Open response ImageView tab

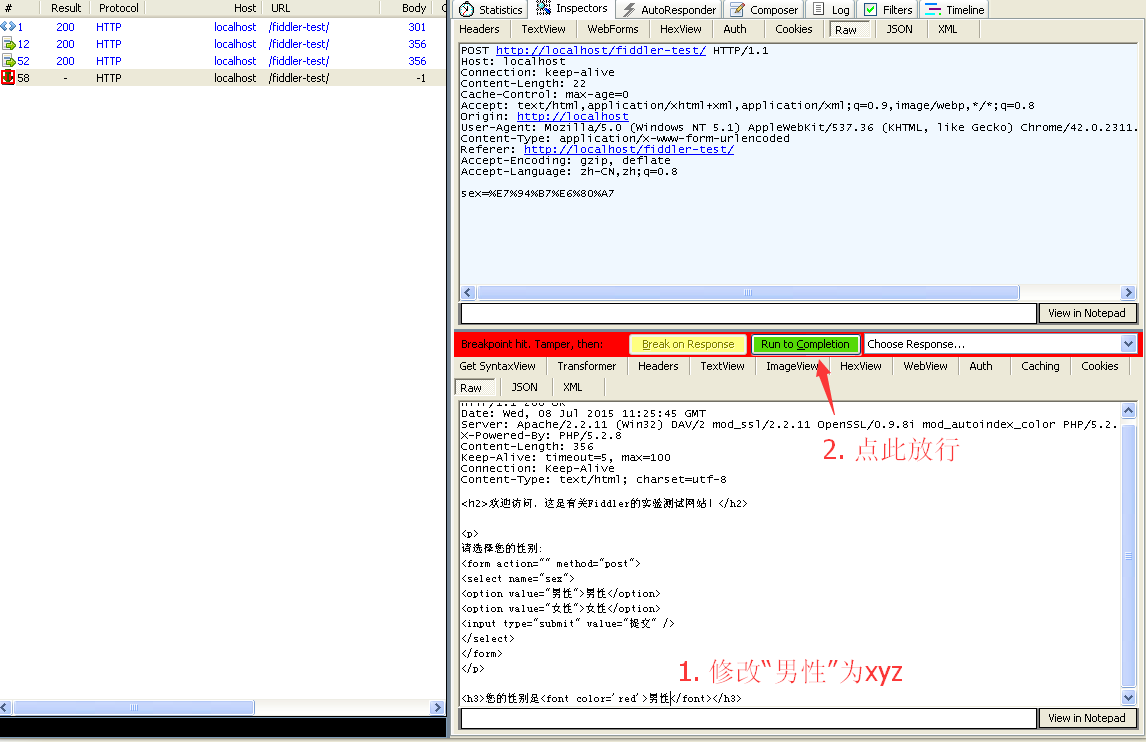pos(792,366)
